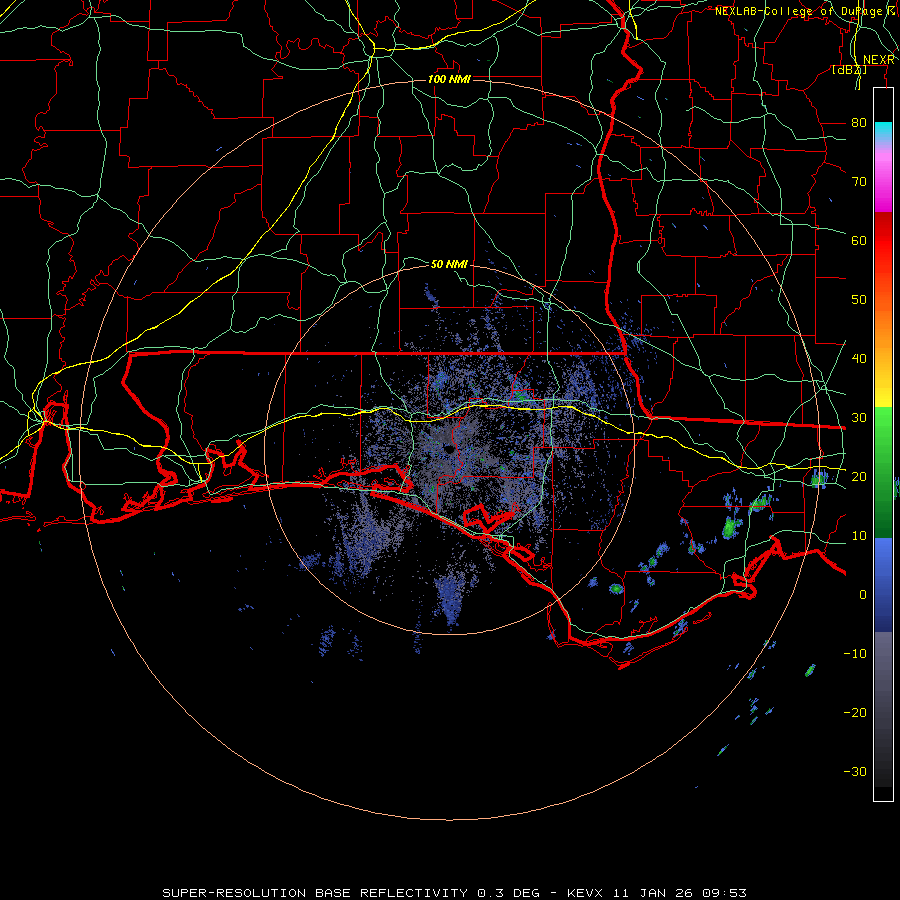Click the 80 value on the dBZ scale

tap(859, 123)
